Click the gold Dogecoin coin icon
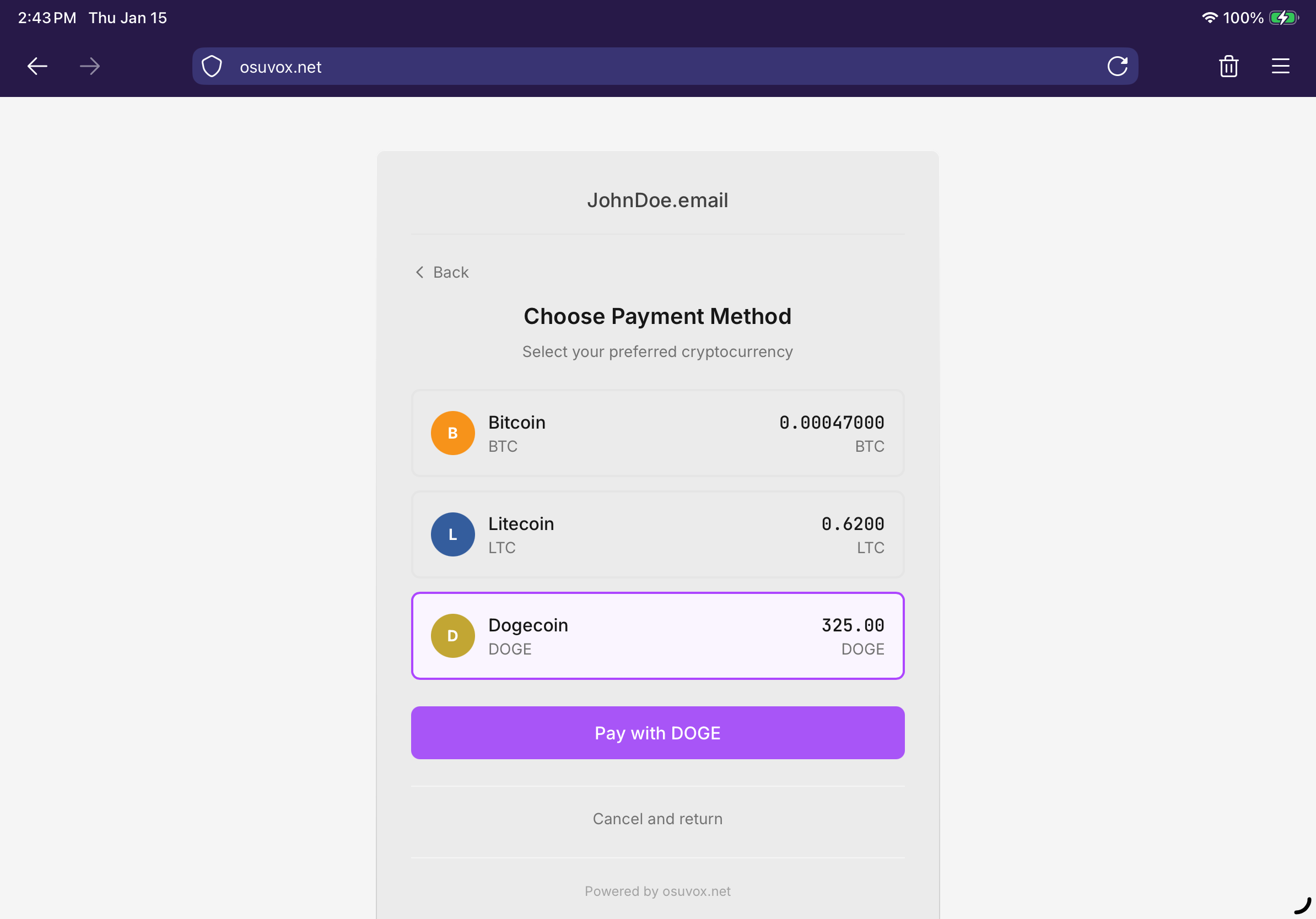This screenshot has width=1316, height=919. tap(452, 636)
